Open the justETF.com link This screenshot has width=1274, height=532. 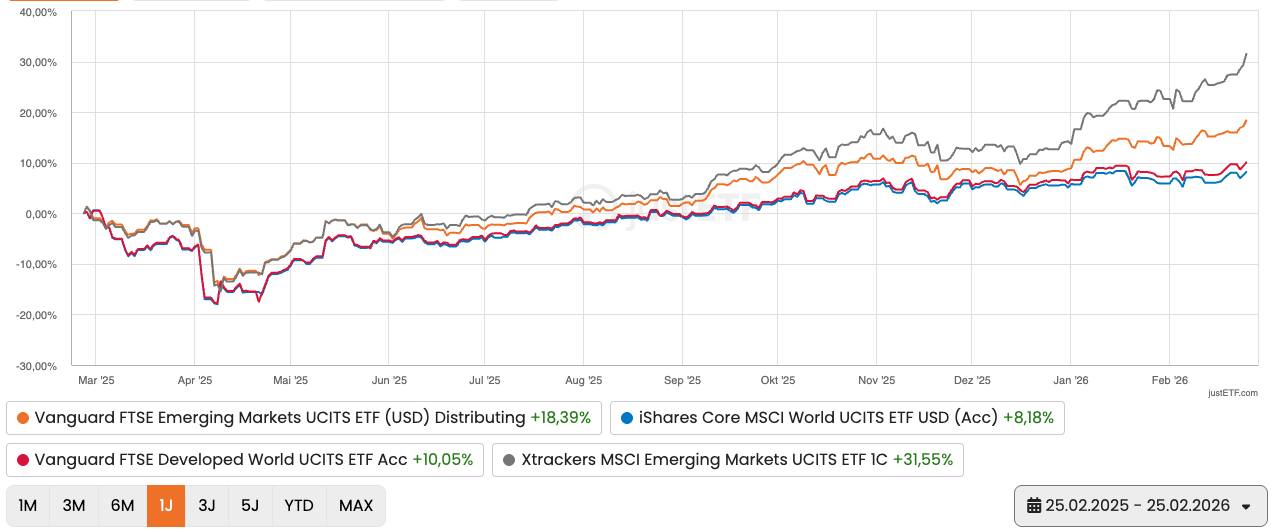[x=1232, y=393]
